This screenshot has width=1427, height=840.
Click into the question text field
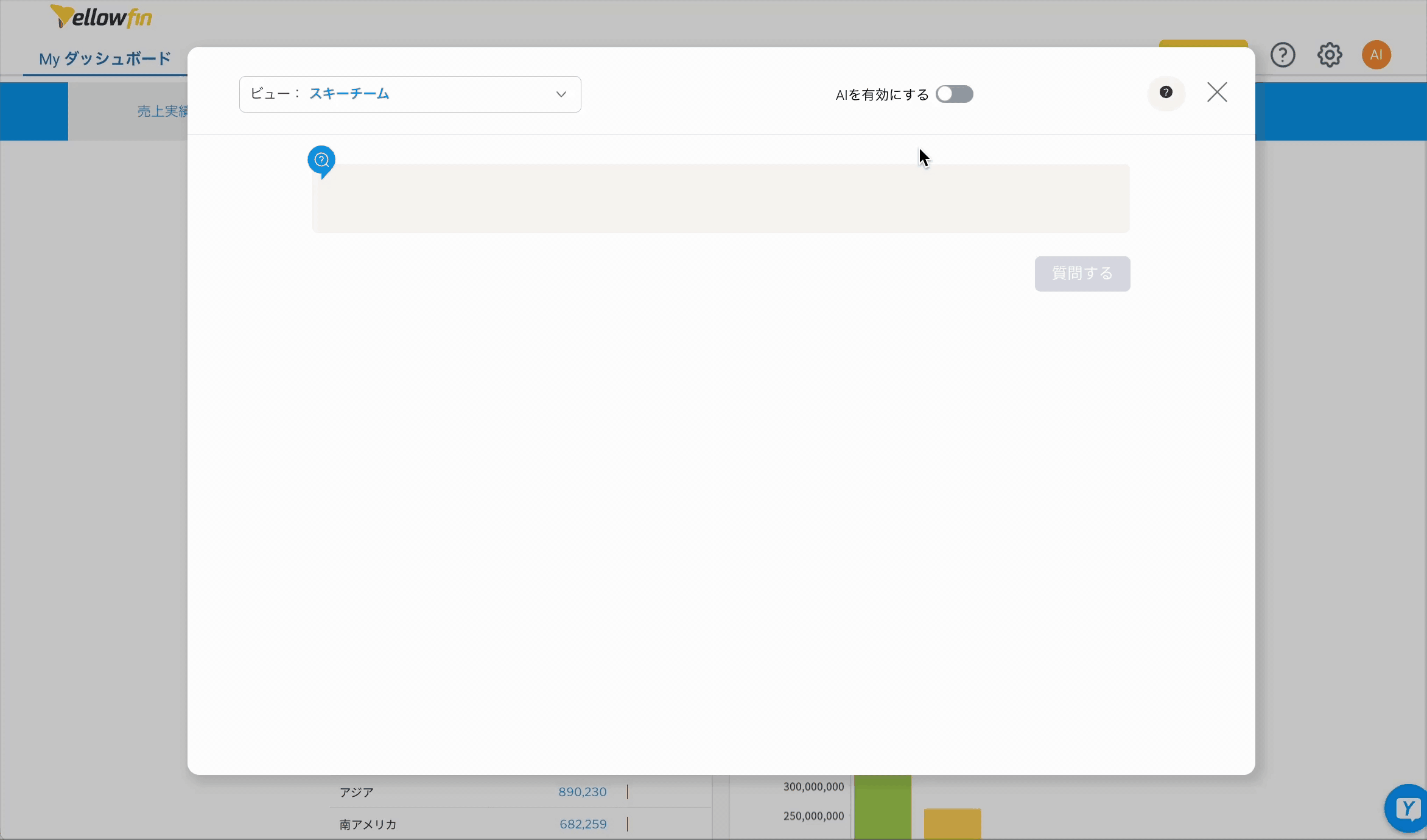[720, 198]
